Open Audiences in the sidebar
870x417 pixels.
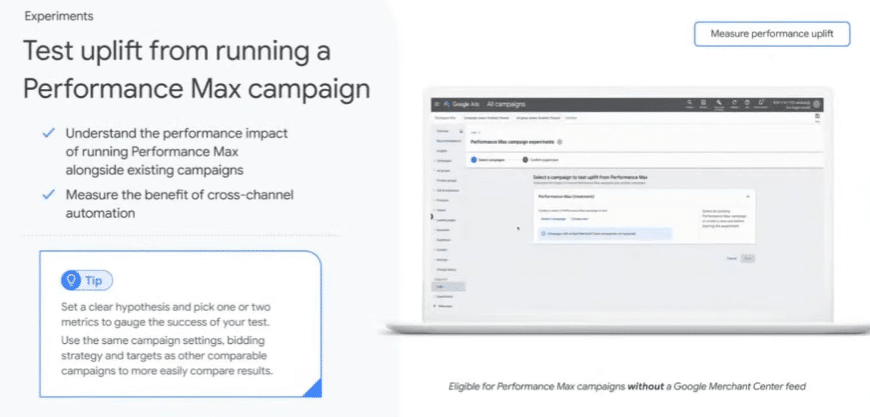click(443, 240)
